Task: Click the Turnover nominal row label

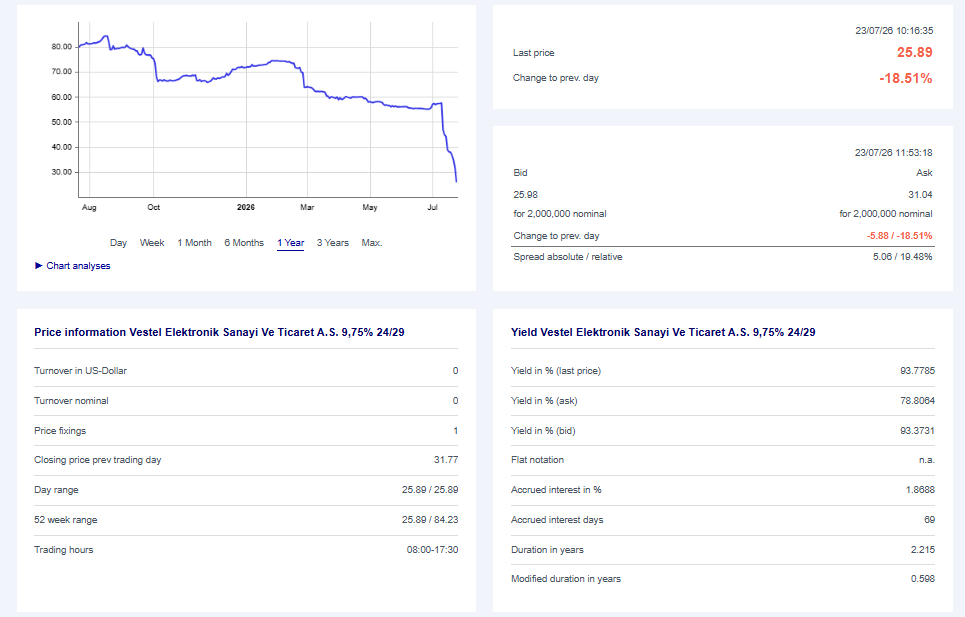Action: (x=71, y=401)
